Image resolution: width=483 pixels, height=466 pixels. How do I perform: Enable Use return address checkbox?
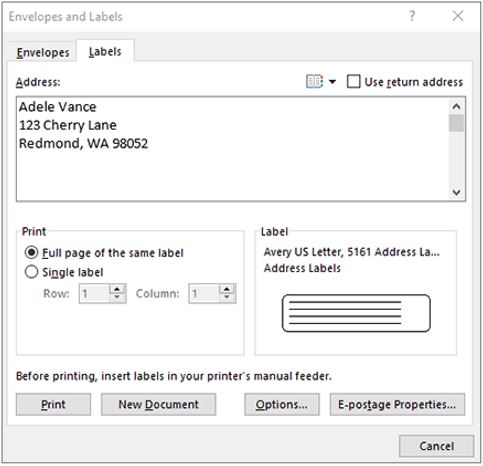[x=353, y=81]
